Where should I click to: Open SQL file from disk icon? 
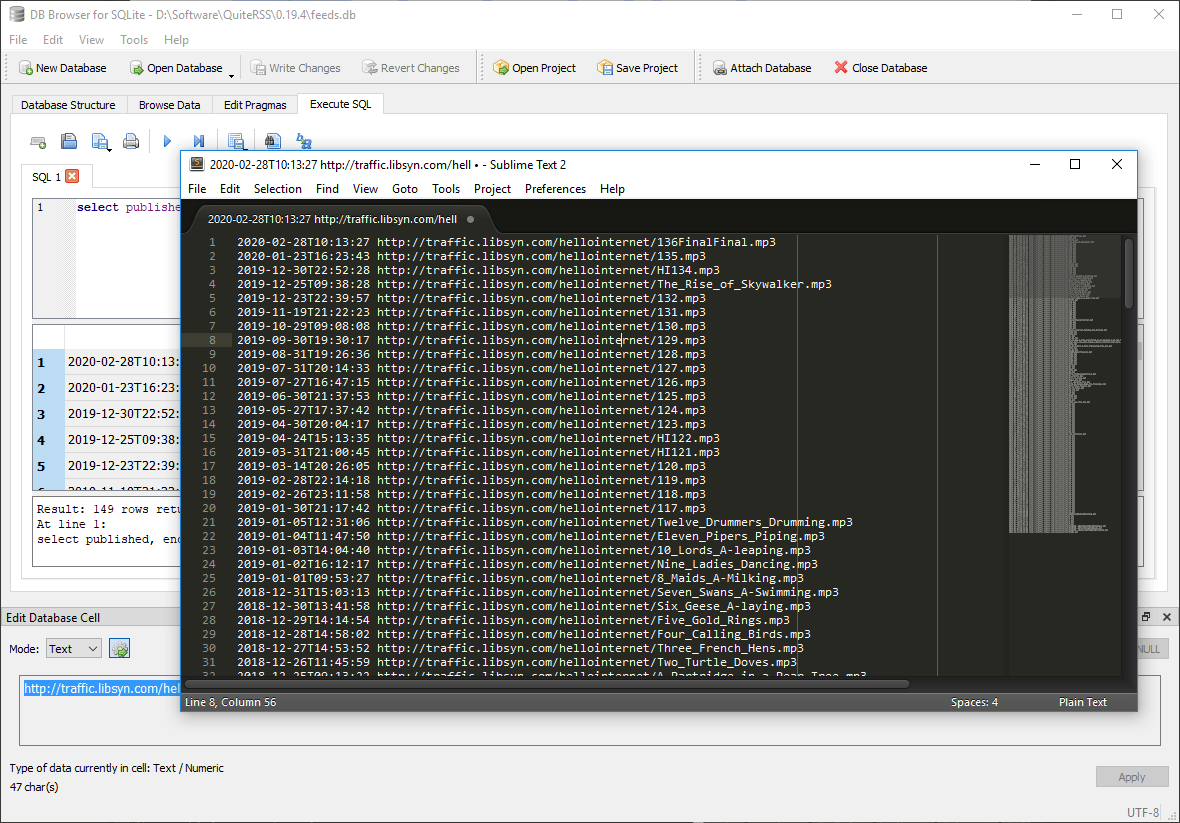point(69,140)
